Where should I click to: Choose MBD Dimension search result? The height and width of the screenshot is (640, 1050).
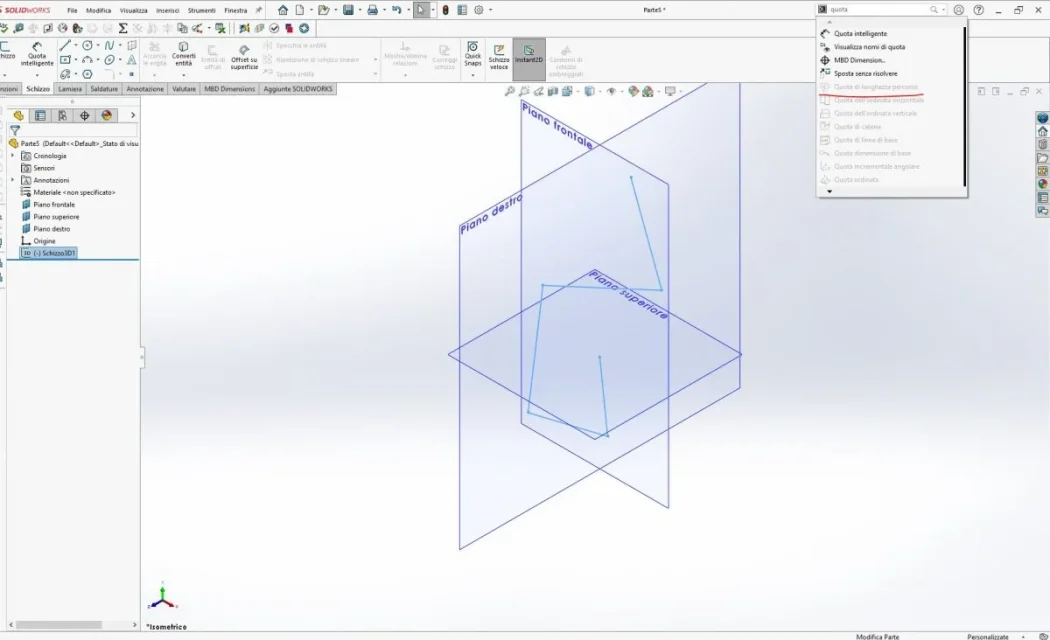coord(859,60)
